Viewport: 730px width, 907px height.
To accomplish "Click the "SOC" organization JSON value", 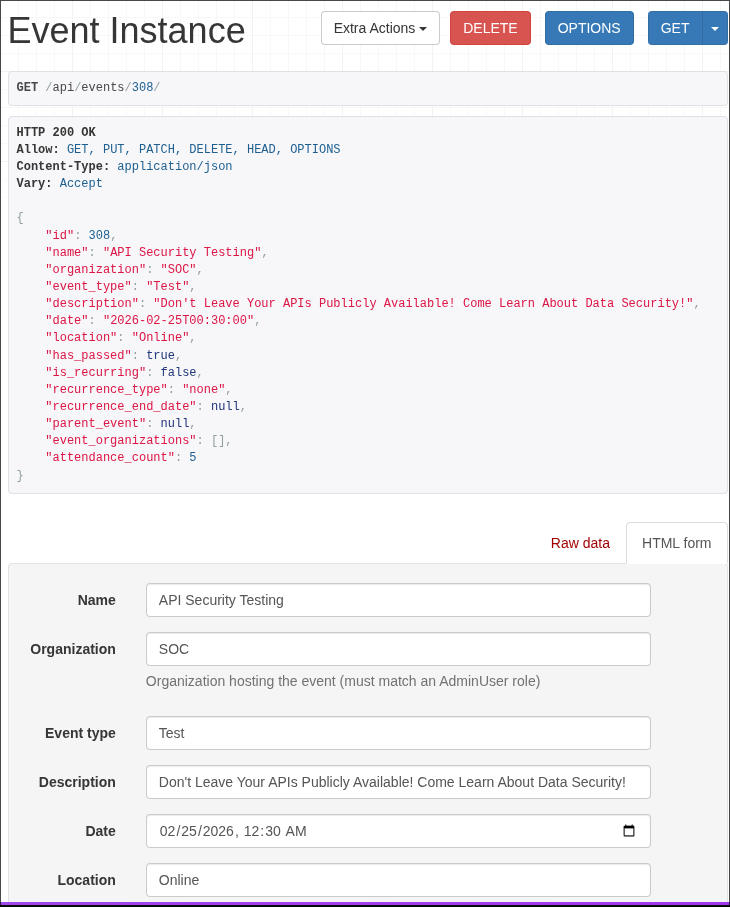I will point(178,269).
